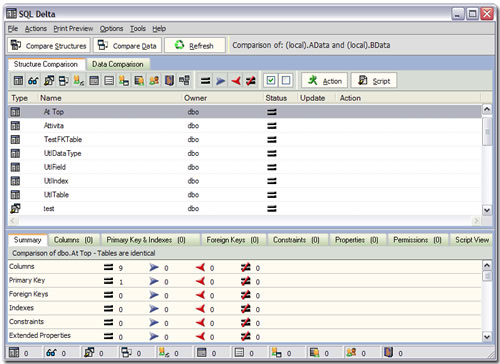The image size is (500, 364).
Task: Toggle the functions filter icon in the toolbar
Action: (x=64, y=81)
